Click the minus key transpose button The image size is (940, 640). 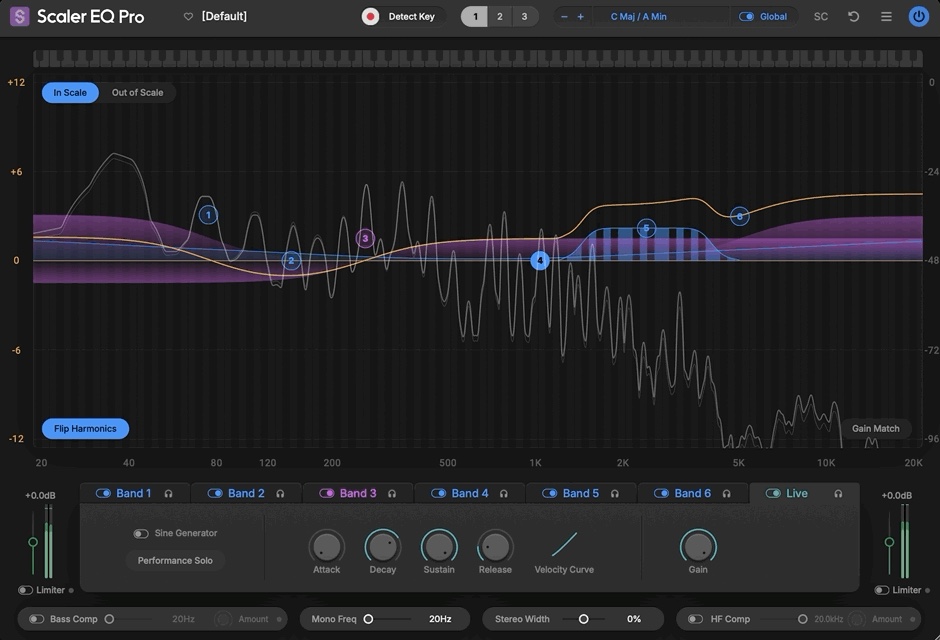564,17
